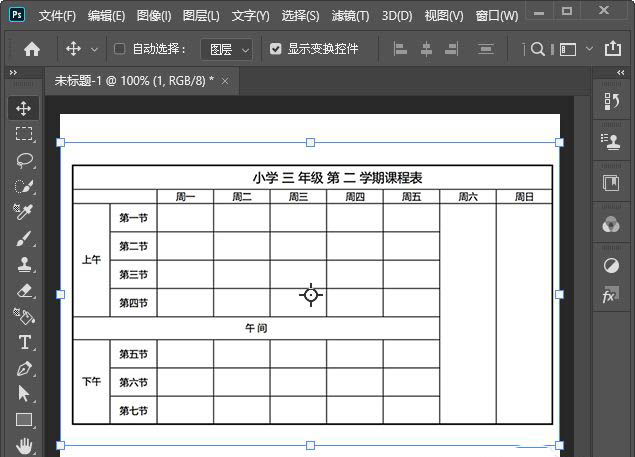Activate the Horizontal Type tool
Screen dimensions: 635x457
point(24,342)
